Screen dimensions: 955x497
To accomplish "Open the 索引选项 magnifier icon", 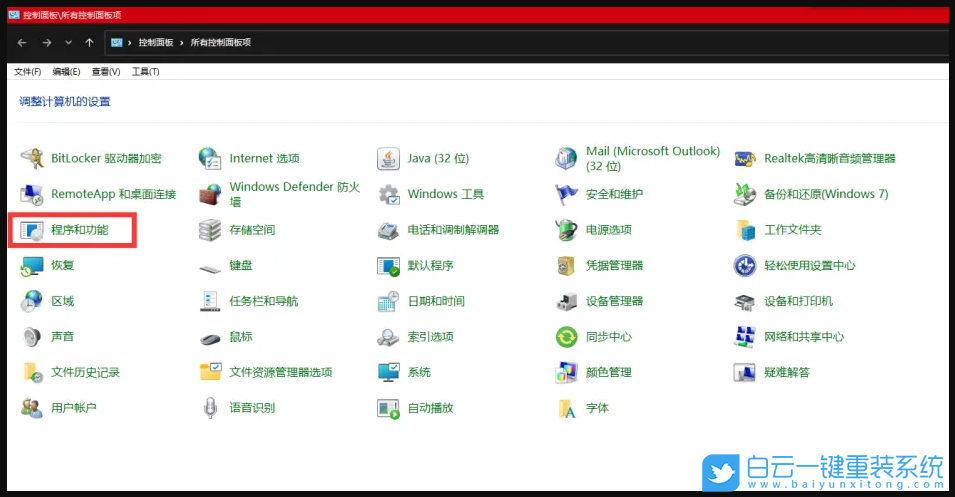I will click(x=388, y=337).
